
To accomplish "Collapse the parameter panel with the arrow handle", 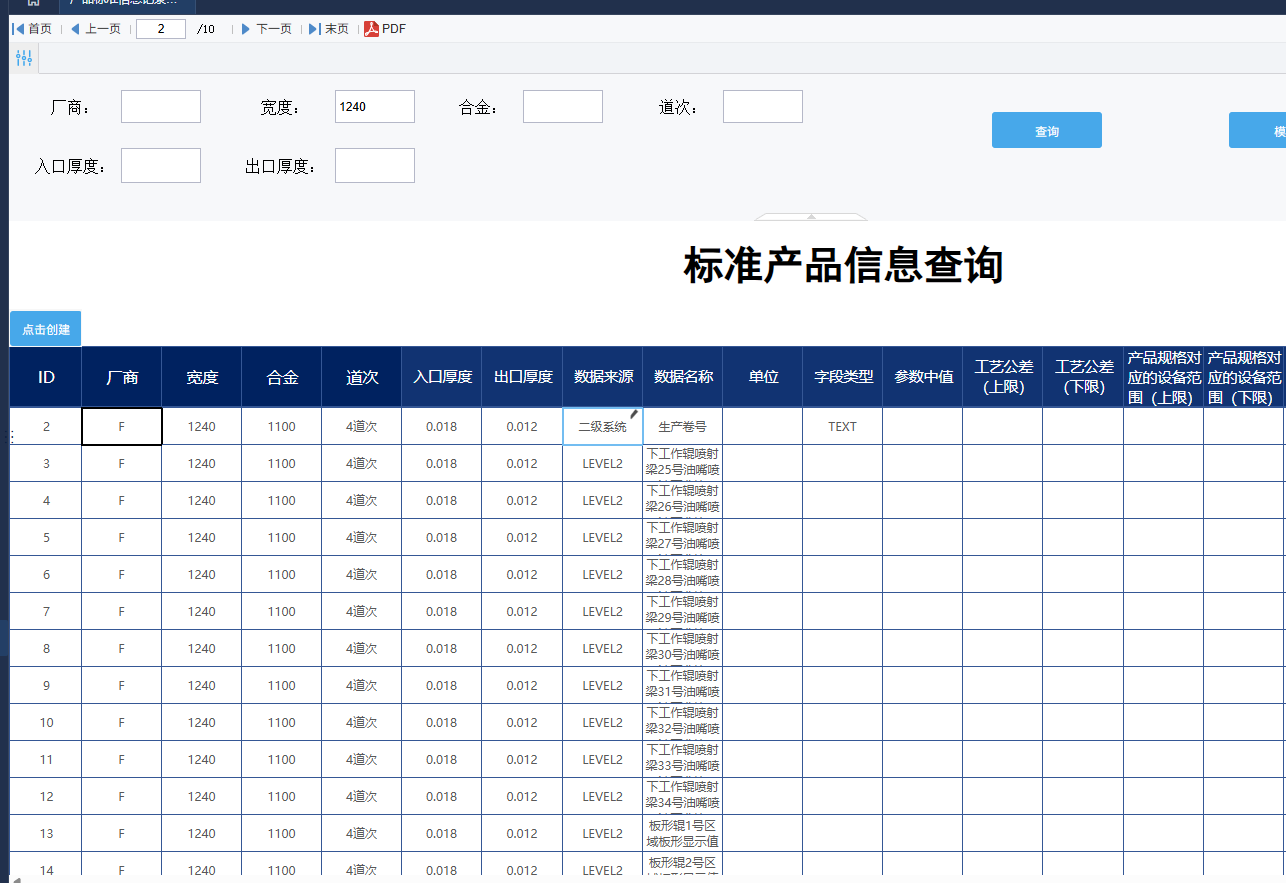I will (x=811, y=216).
